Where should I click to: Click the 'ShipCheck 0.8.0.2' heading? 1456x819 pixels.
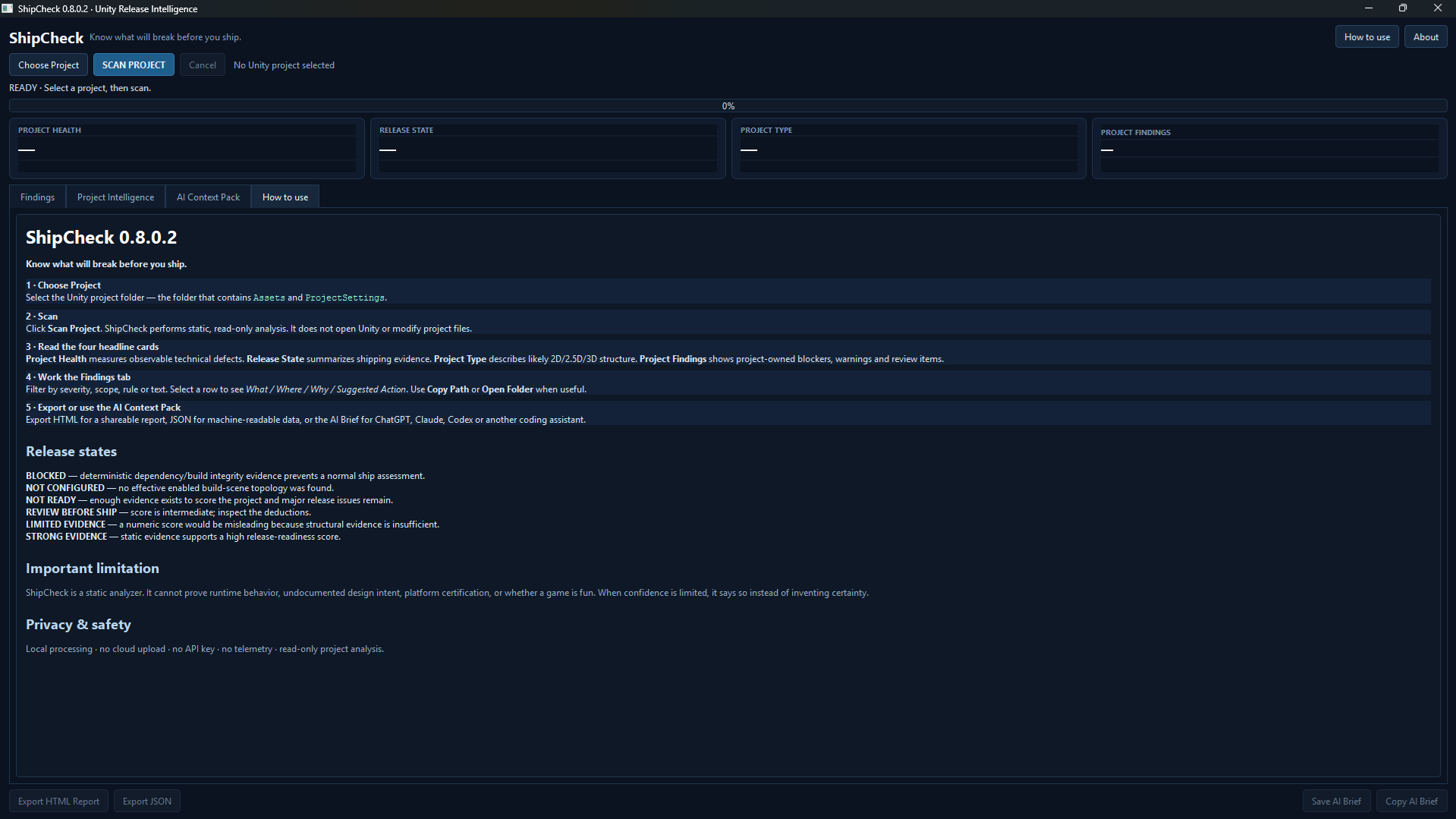(x=101, y=238)
